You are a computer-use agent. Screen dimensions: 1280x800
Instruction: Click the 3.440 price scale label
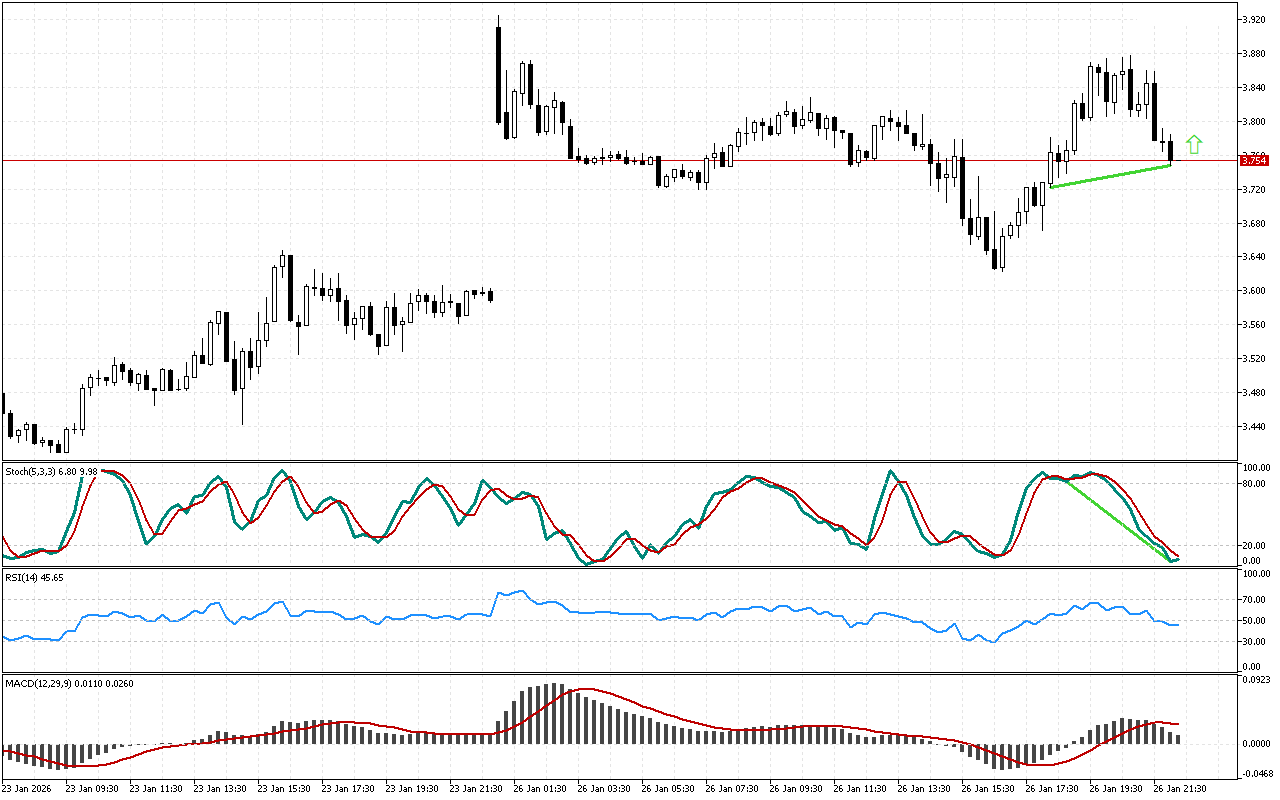1254,427
